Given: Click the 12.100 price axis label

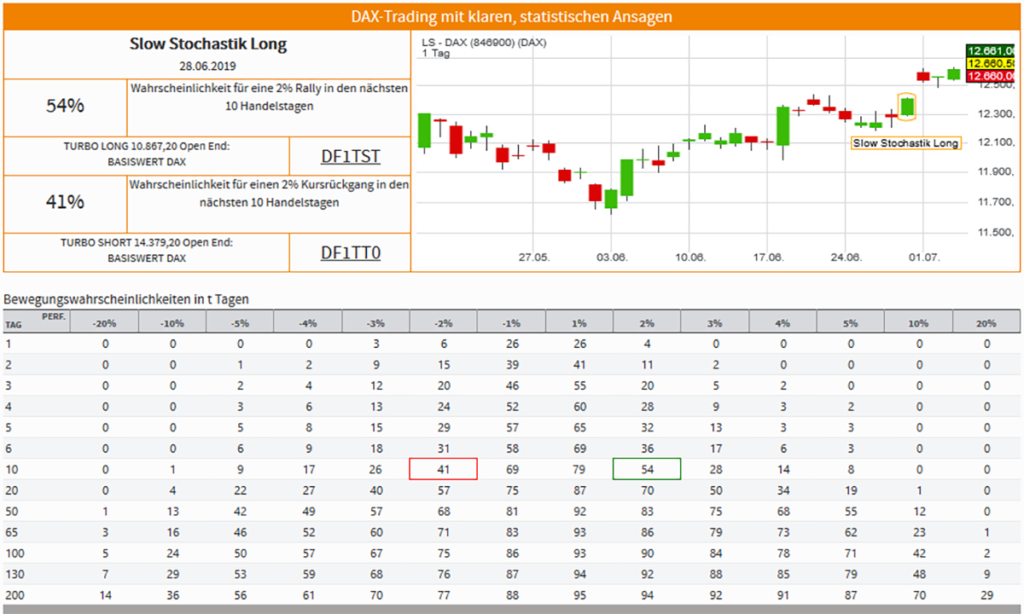Looking at the screenshot, I should 996,142.
